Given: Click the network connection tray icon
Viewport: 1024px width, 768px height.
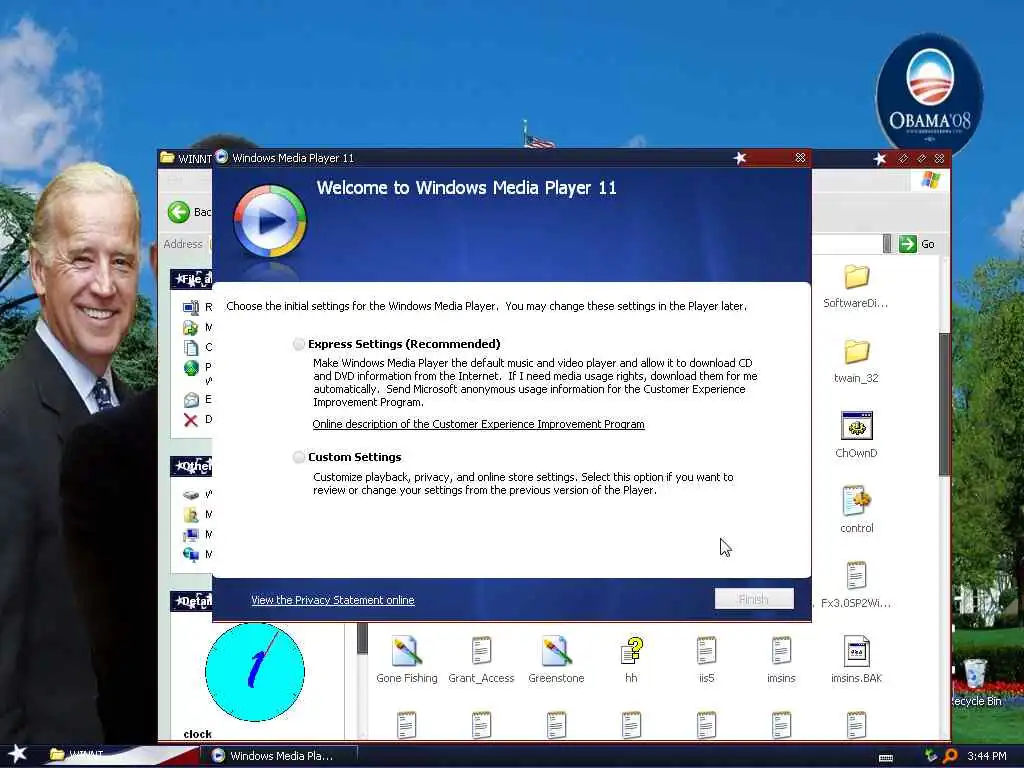Looking at the screenshot, I should (931, 756).
